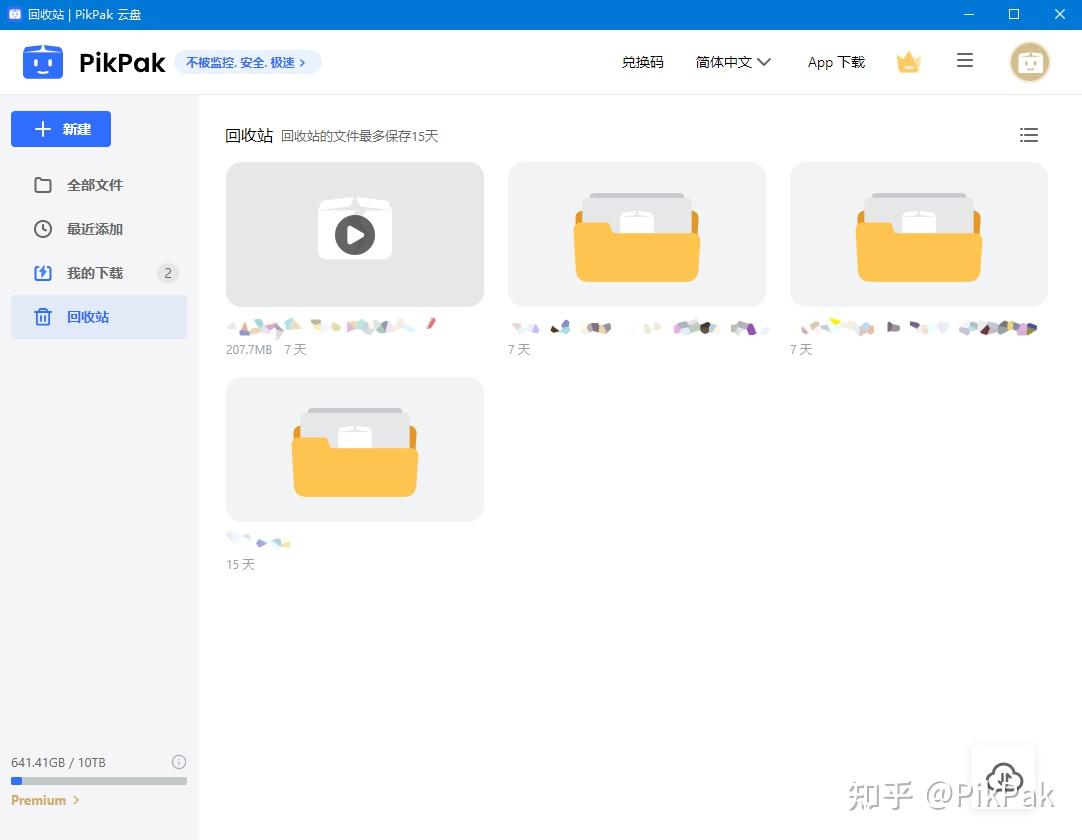Open the 简体中文 language dropdown

[x=733, y=61]
